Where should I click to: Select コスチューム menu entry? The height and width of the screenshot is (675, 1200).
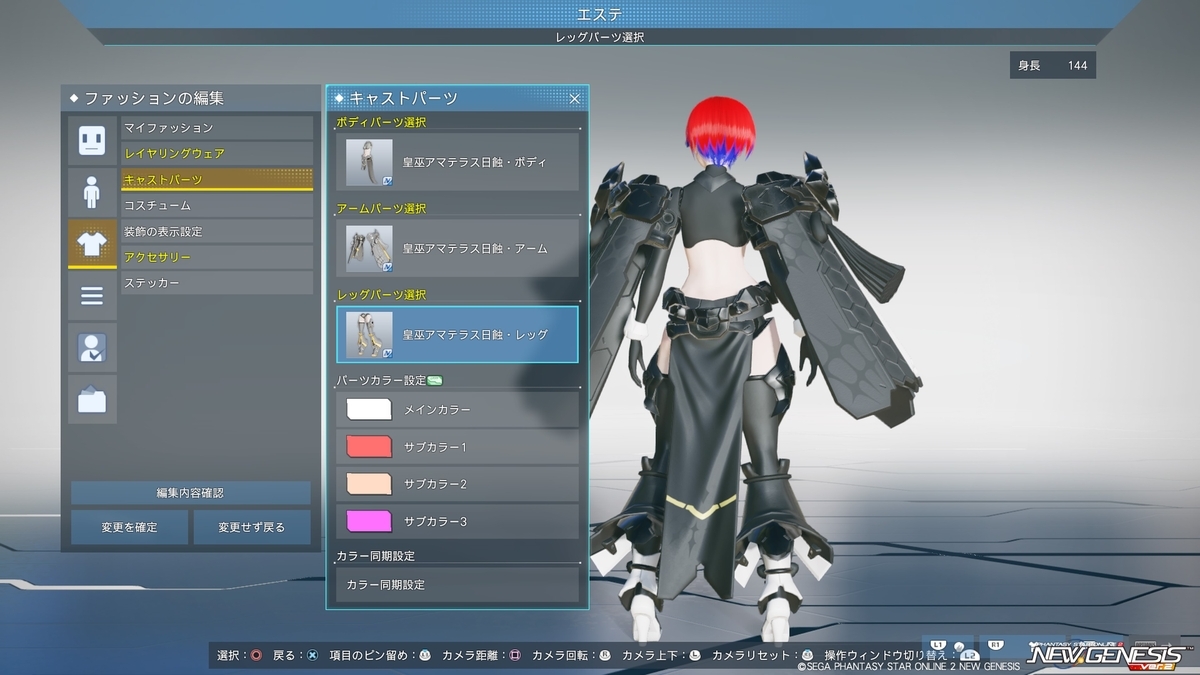(x=217, y=206)
